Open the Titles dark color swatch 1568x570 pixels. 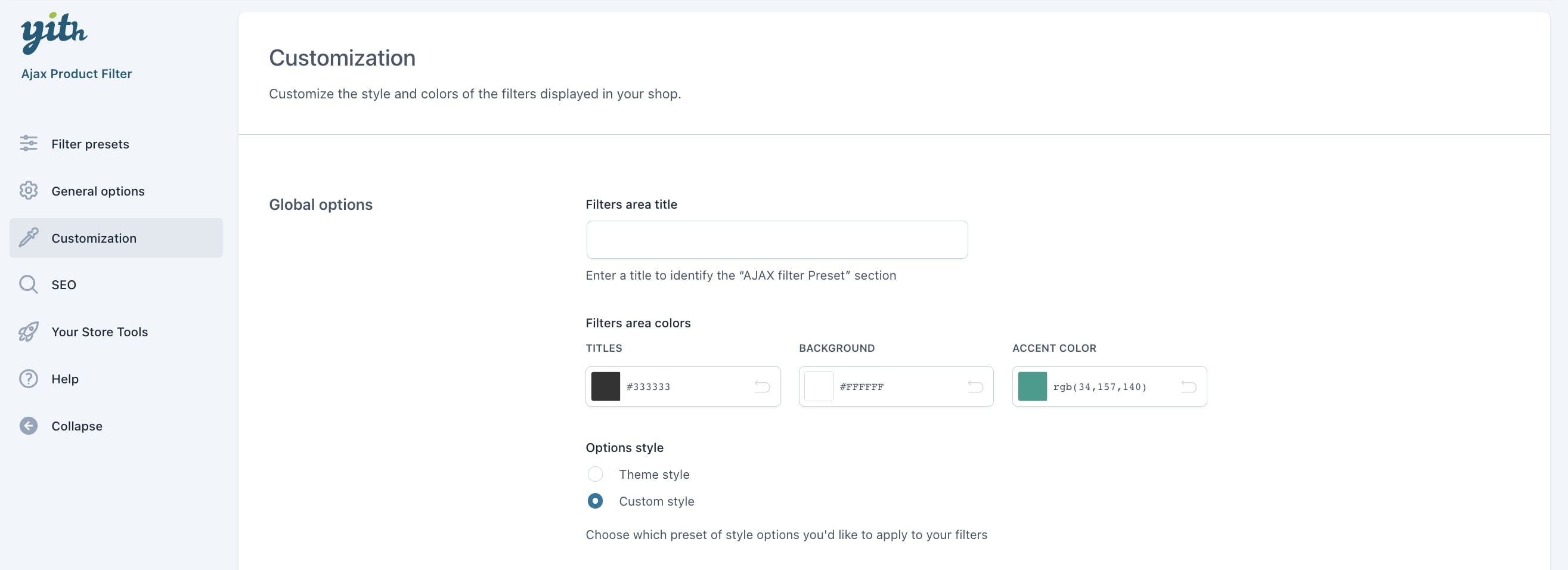click(605, 386)
